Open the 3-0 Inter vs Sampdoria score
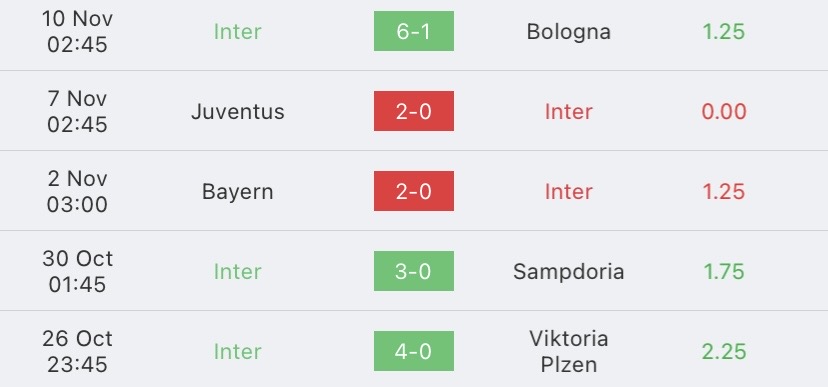Screen dimensions: 828x387 click(x=413, y=271)
